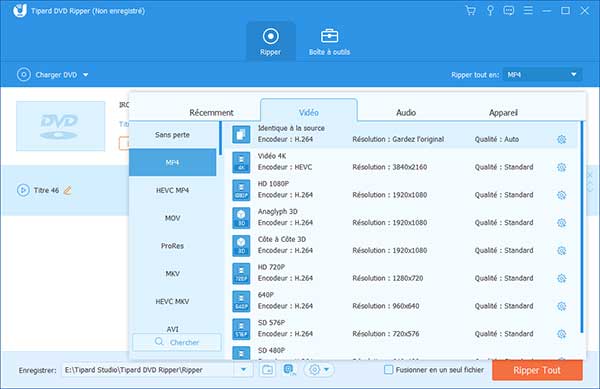
Task: Open the hamburger menu icon
Action: (x=528, y=10)
